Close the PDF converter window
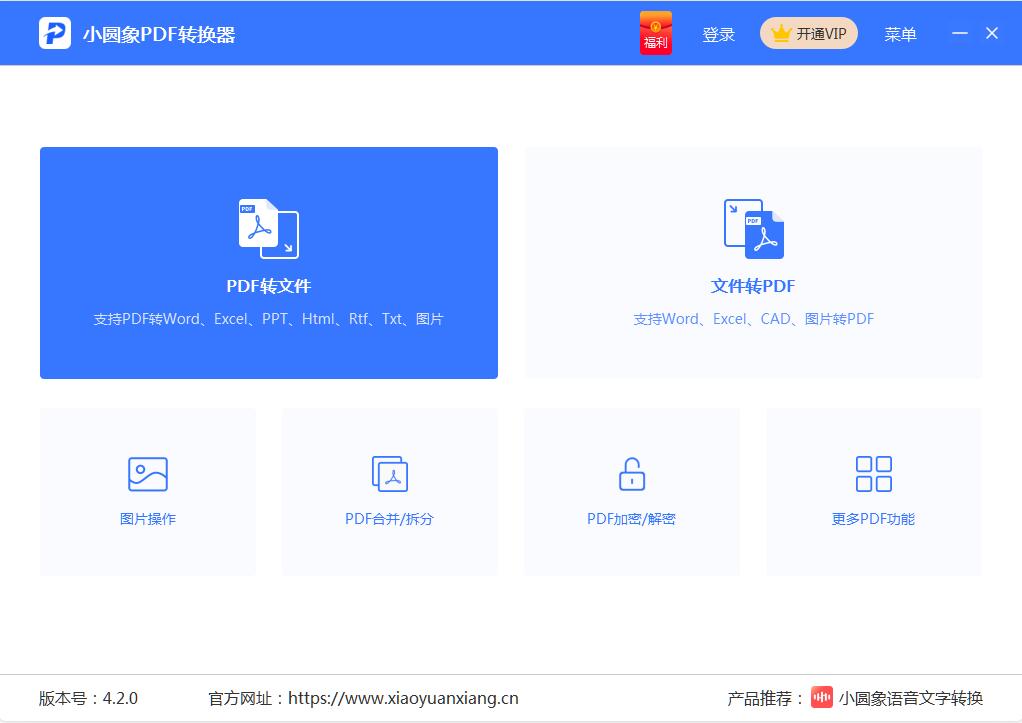 pos(991,33)
